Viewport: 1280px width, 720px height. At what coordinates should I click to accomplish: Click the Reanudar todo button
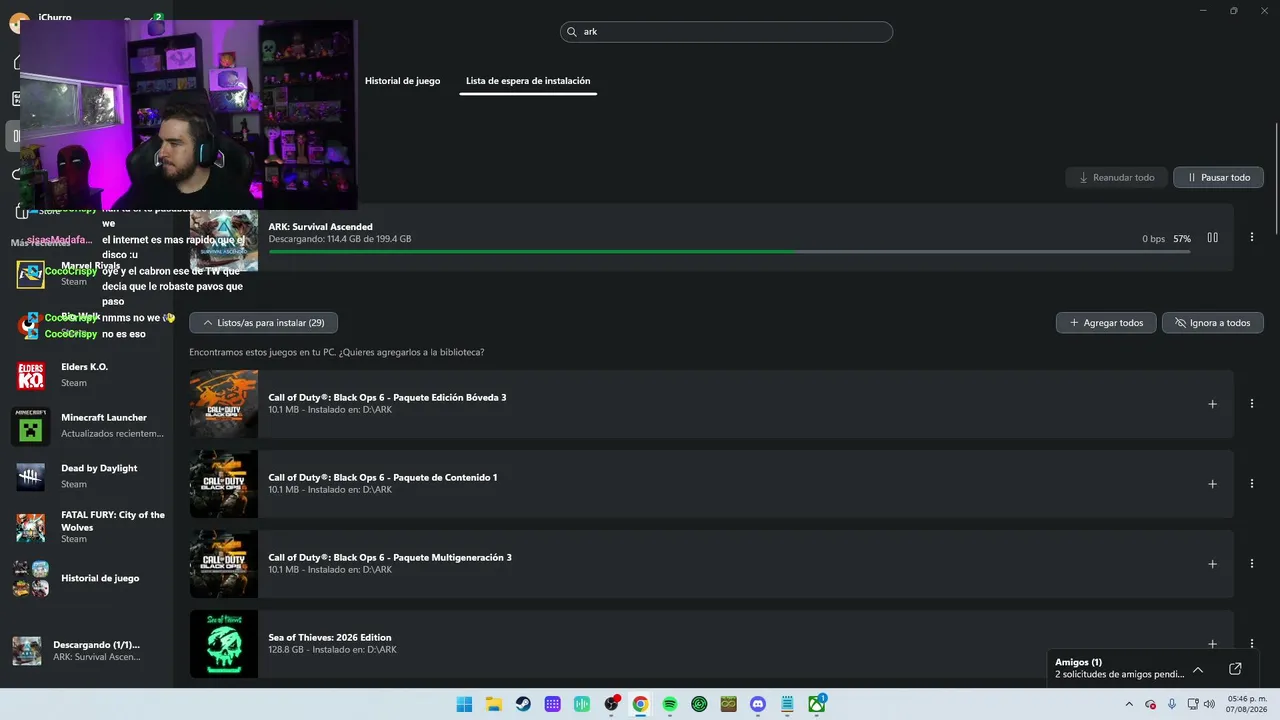(1115, 178)
